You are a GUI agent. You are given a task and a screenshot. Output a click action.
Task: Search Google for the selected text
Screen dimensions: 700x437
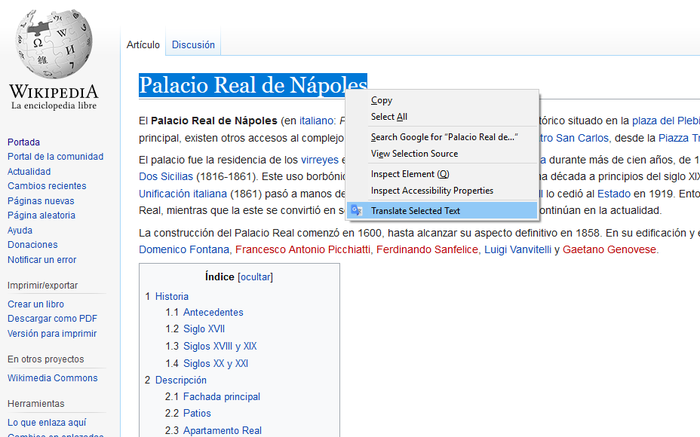click(443, 136)
